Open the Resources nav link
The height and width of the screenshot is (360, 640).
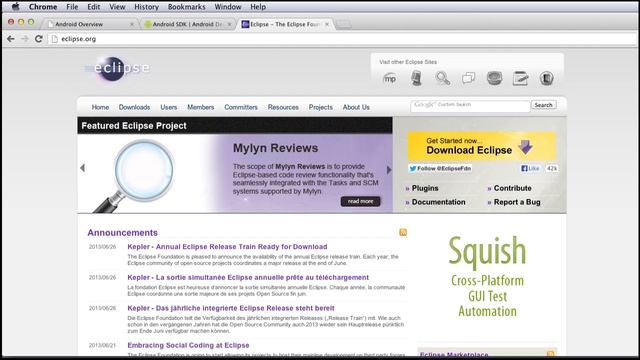(283, 107)
